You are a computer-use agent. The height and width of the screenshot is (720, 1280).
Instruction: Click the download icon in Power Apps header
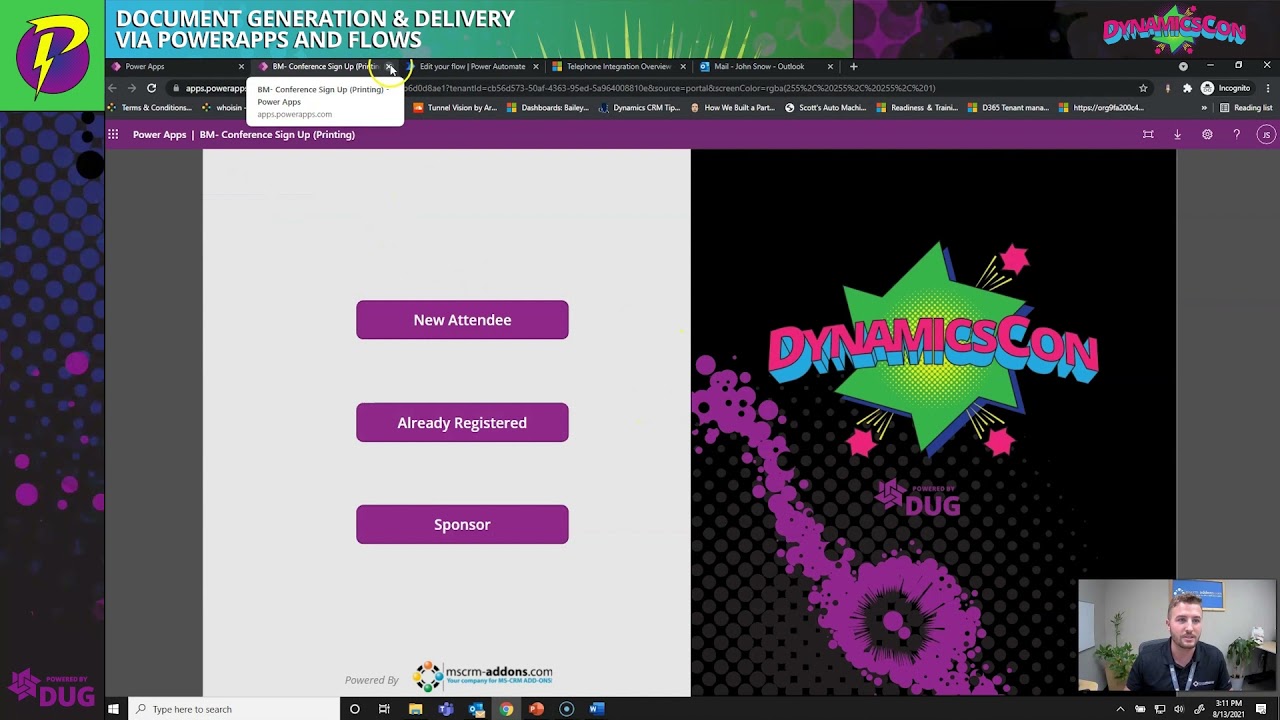coord(1177,134)
